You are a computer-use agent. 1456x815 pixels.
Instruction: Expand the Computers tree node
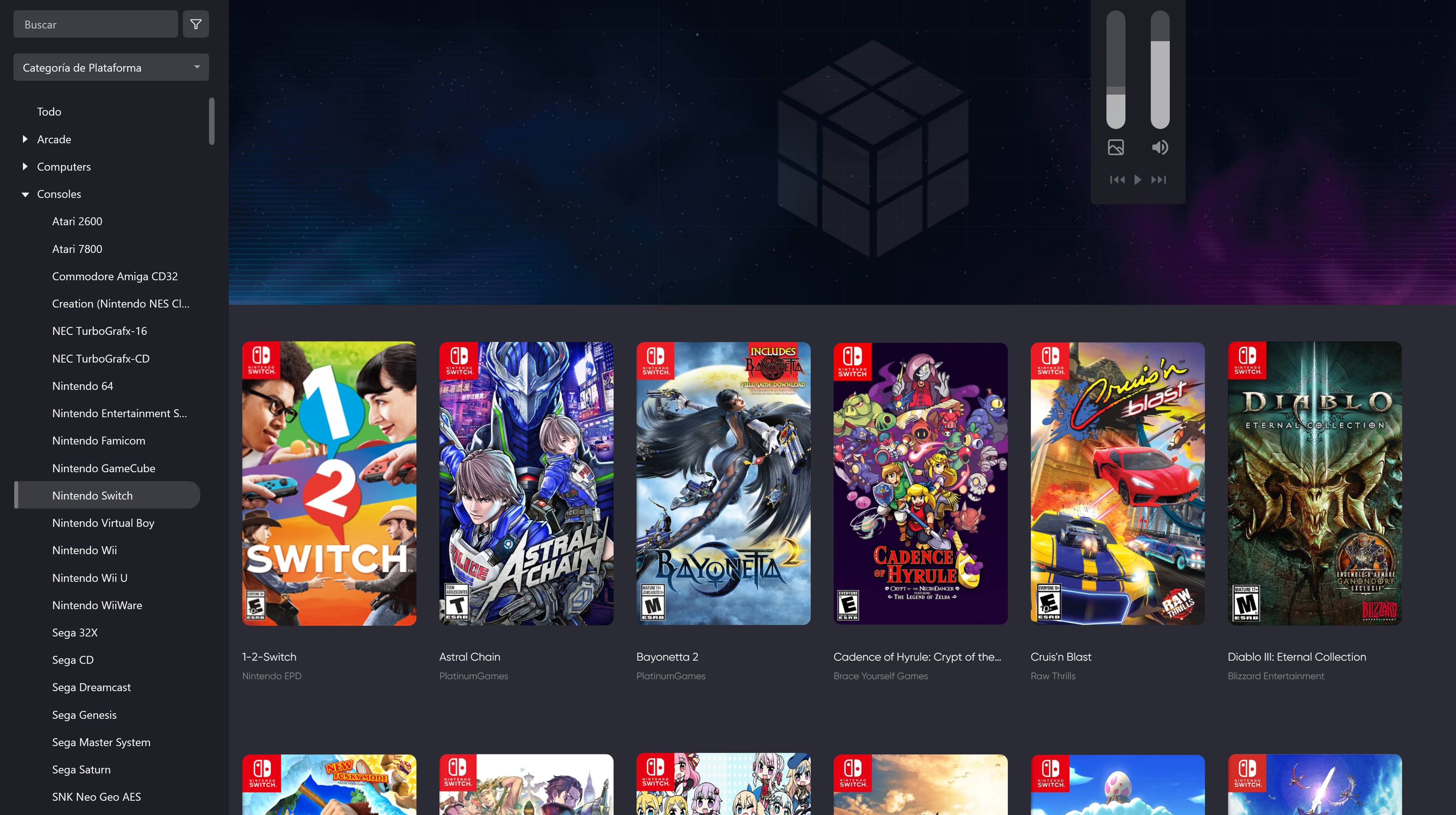tap(25, 166)
